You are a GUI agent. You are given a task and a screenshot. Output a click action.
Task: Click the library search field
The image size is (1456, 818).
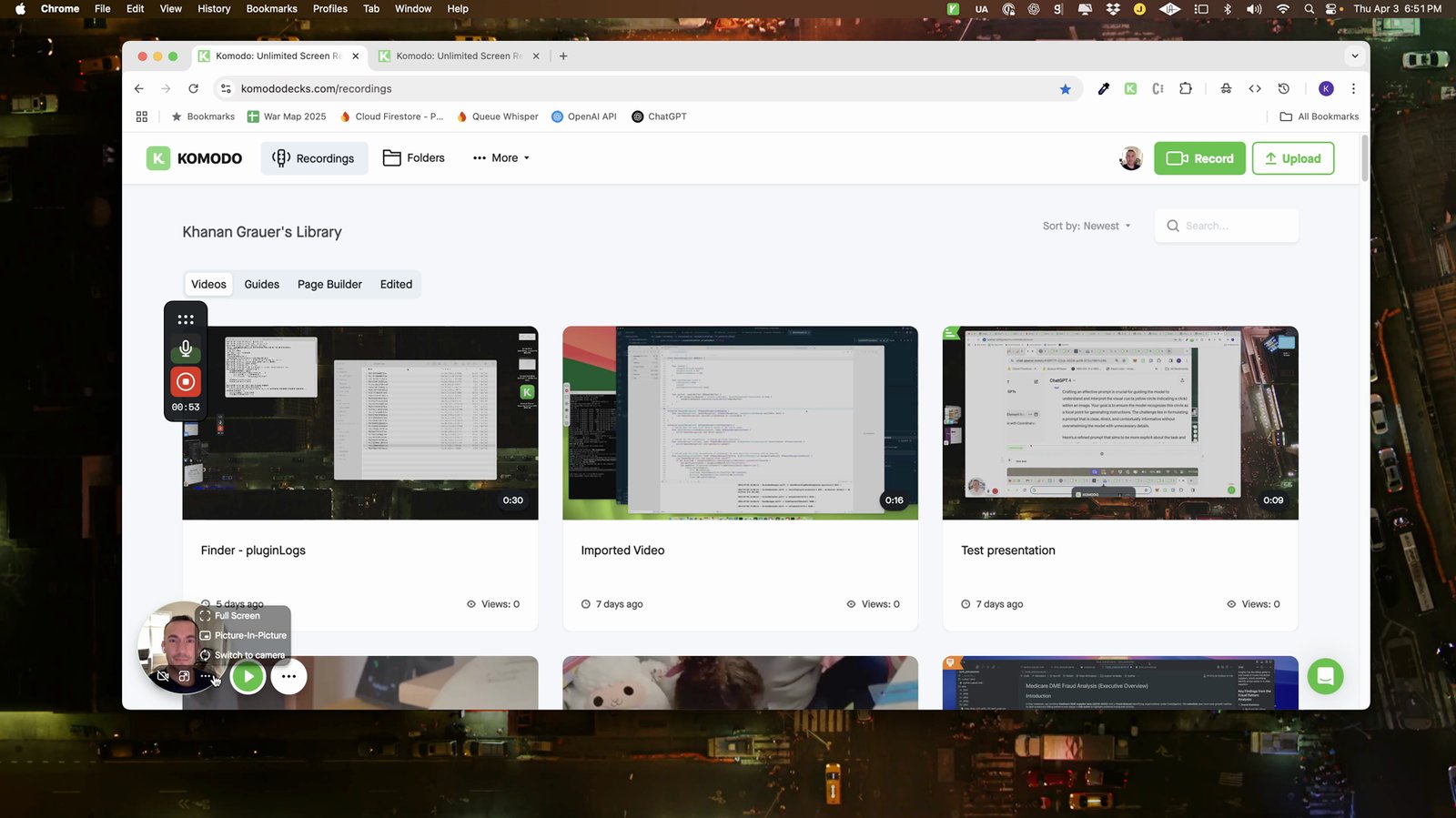tap(1227, 226)
